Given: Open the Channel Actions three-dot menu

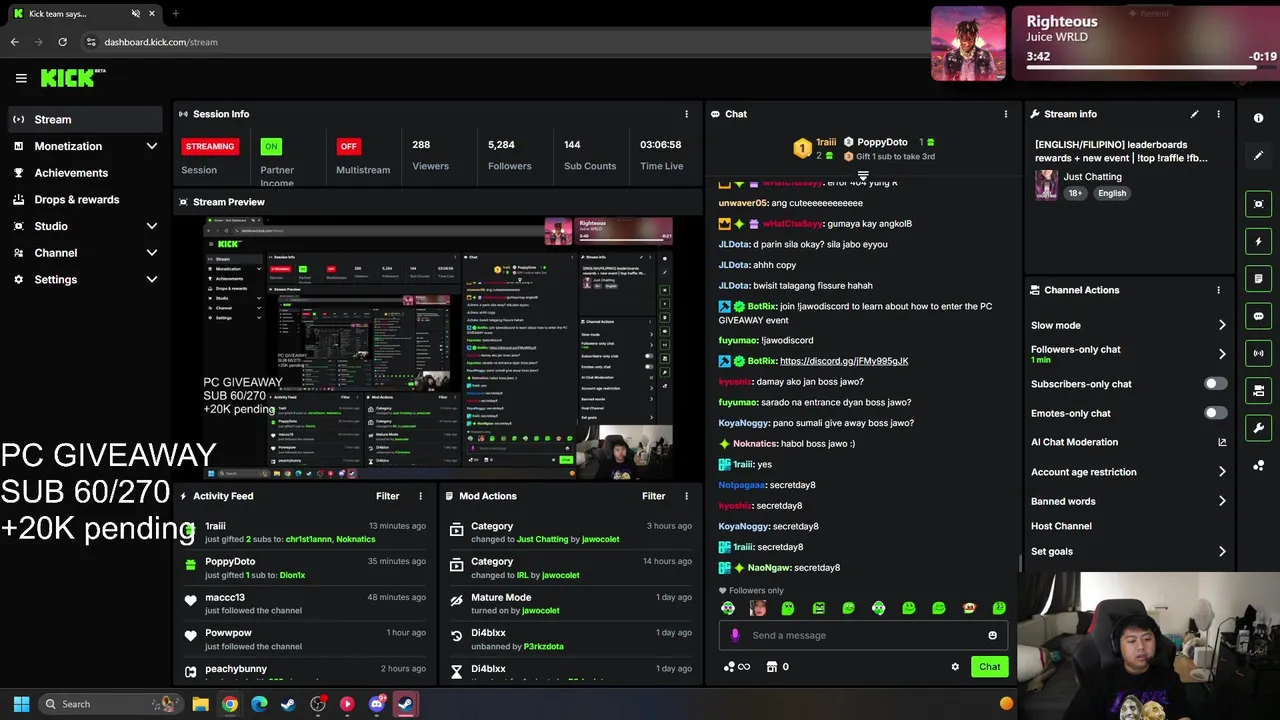Looking at the screenshot, I should coord(1218,290).
